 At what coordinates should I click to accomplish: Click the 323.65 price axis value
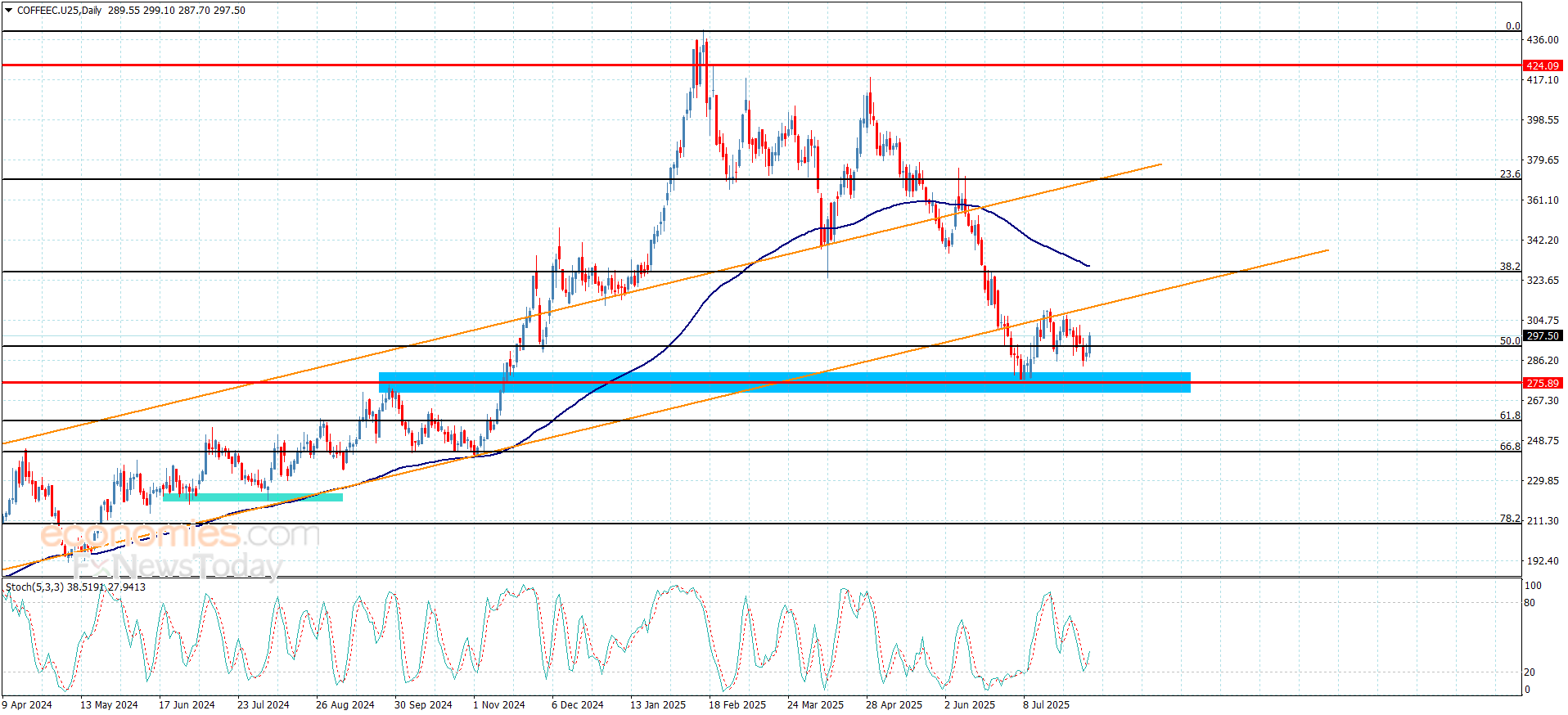click(x=1543, y=280)
